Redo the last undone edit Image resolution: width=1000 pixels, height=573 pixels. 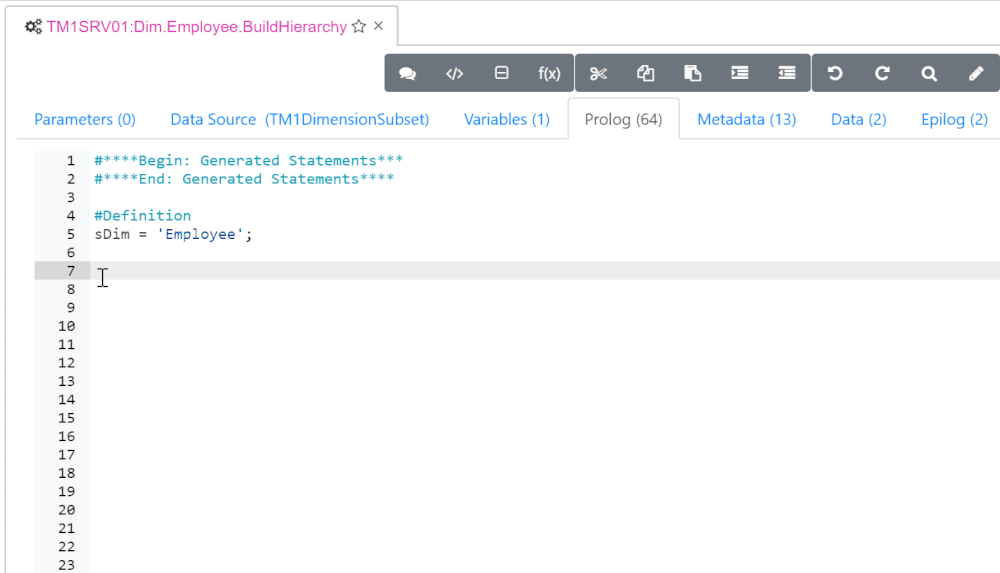[x=882, y=73]
